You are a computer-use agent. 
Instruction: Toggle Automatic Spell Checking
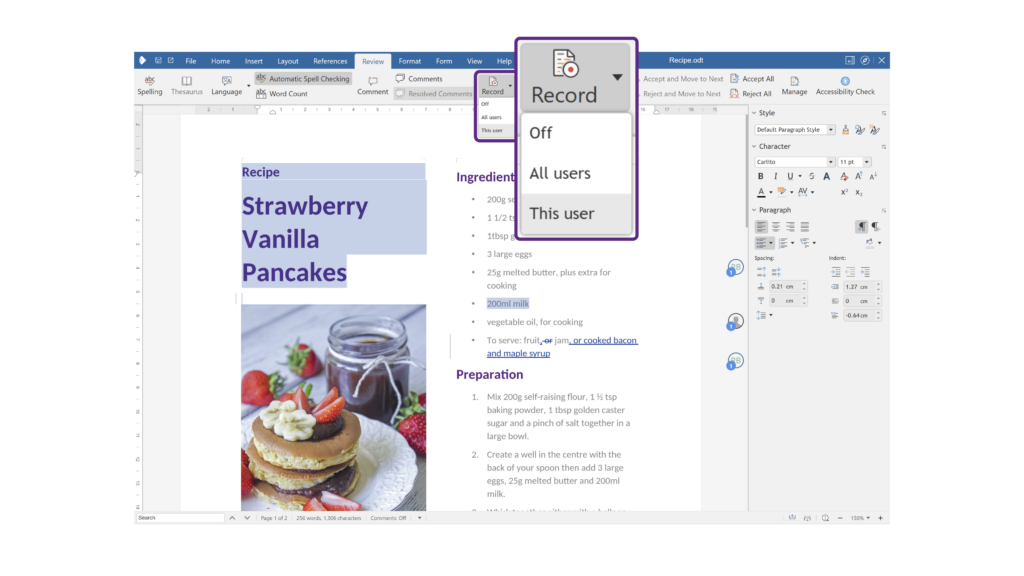point(303,79)
